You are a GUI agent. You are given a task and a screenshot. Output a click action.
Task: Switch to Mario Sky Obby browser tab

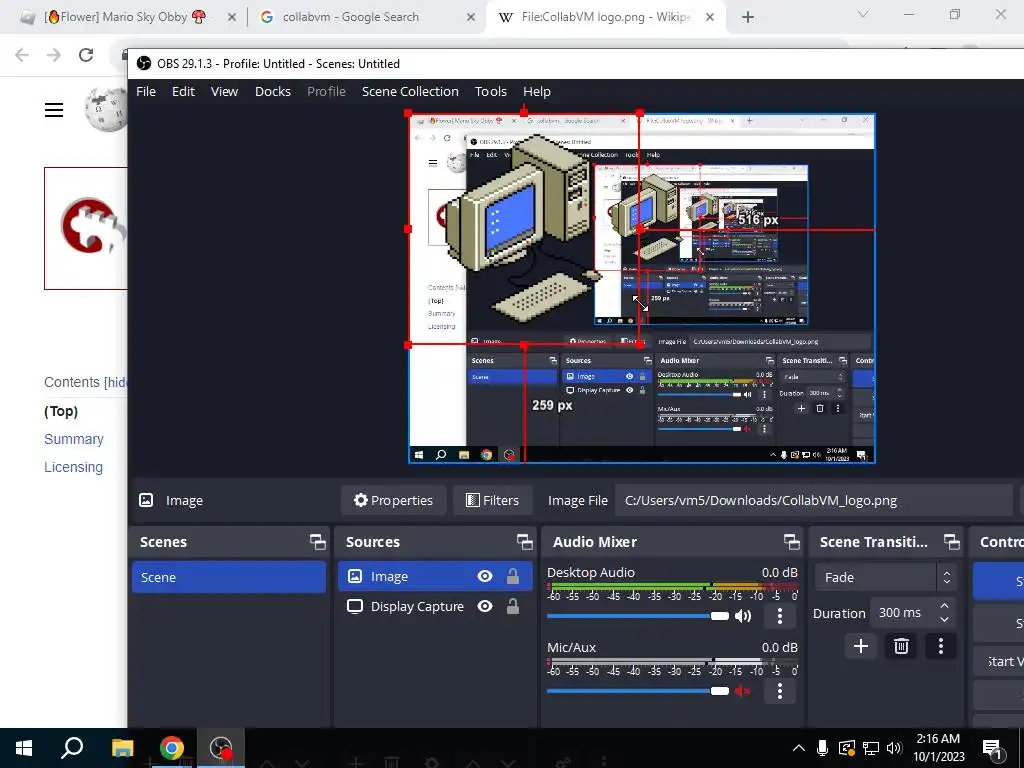click(124, 17)
